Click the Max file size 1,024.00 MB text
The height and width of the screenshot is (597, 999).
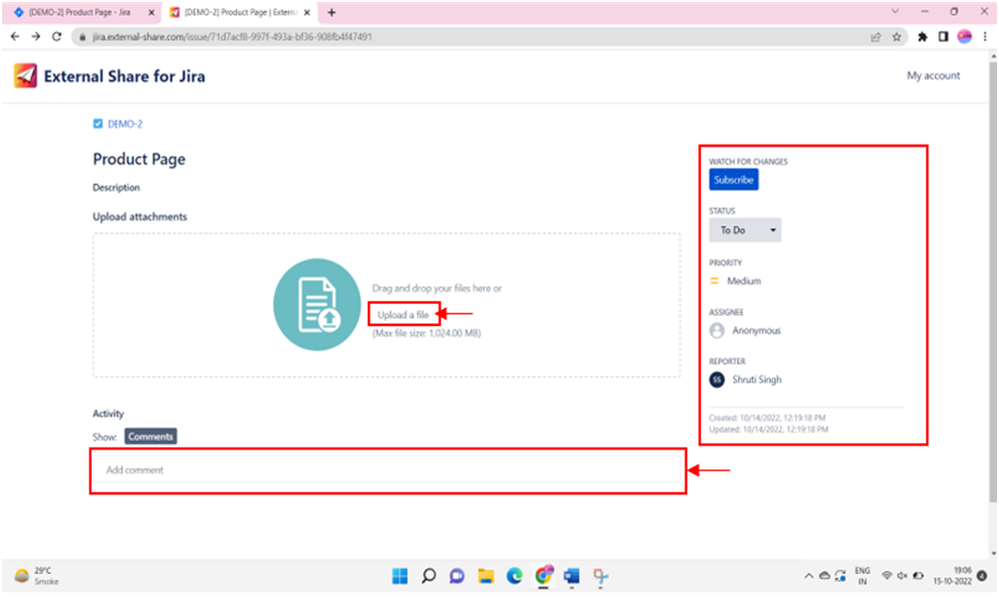click(427, 333)
